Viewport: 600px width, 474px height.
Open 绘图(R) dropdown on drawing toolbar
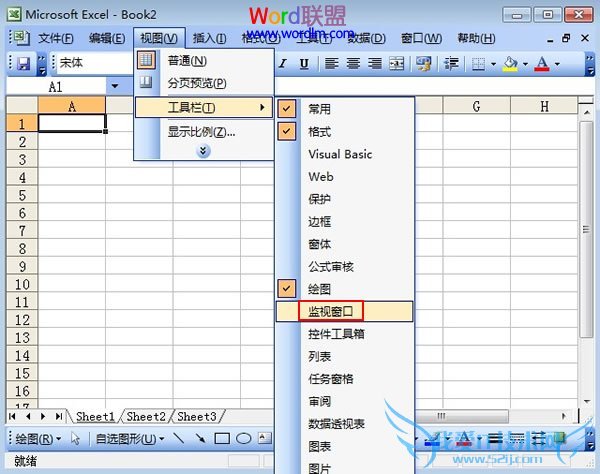click(38, 438)
